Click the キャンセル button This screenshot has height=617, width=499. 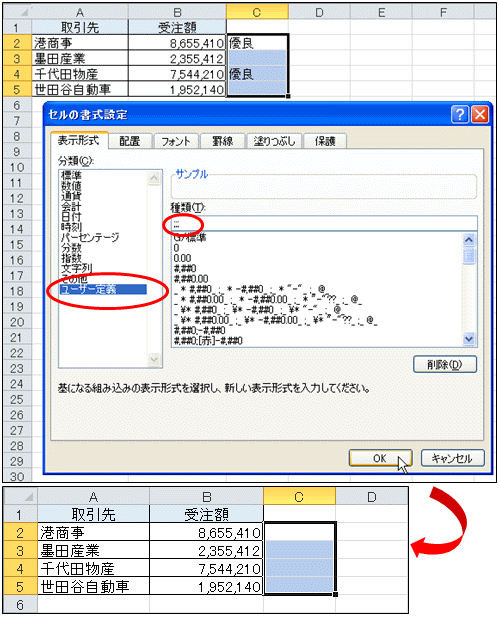click(452, 458)
